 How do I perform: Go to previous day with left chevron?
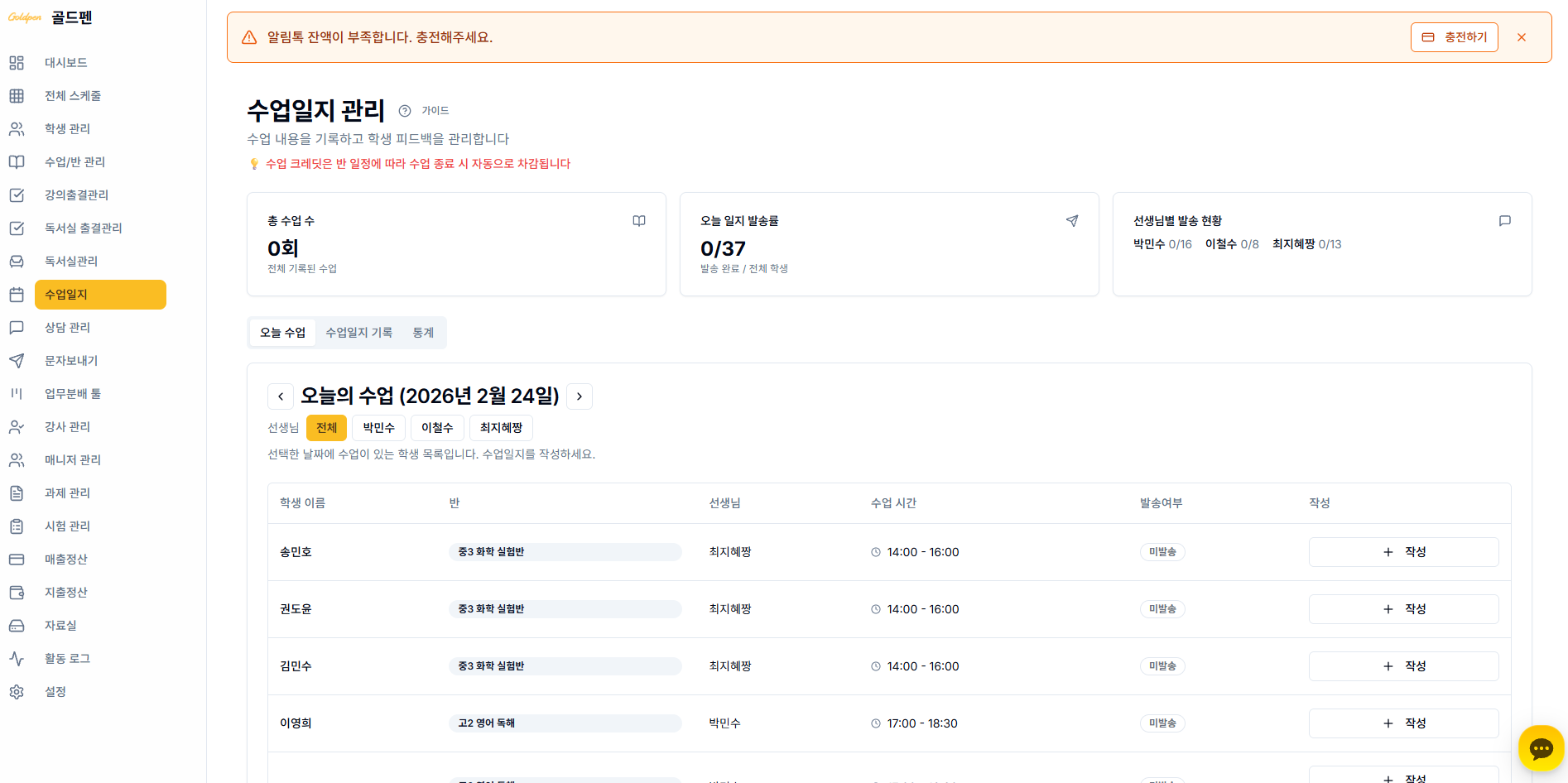pos(281,396)
